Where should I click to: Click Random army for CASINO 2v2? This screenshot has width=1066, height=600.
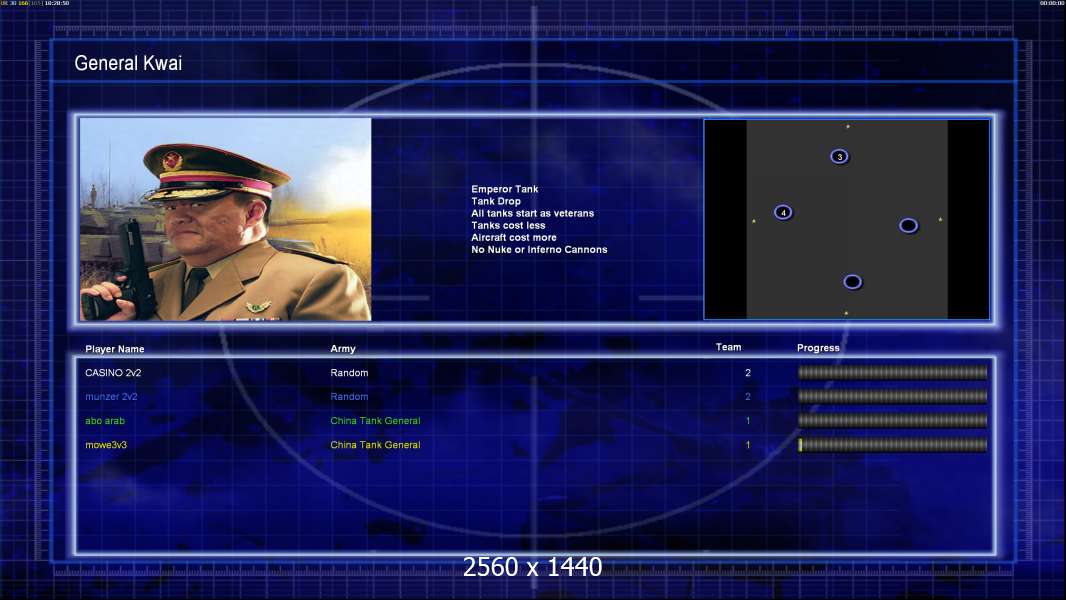click(x=349, y=373)
